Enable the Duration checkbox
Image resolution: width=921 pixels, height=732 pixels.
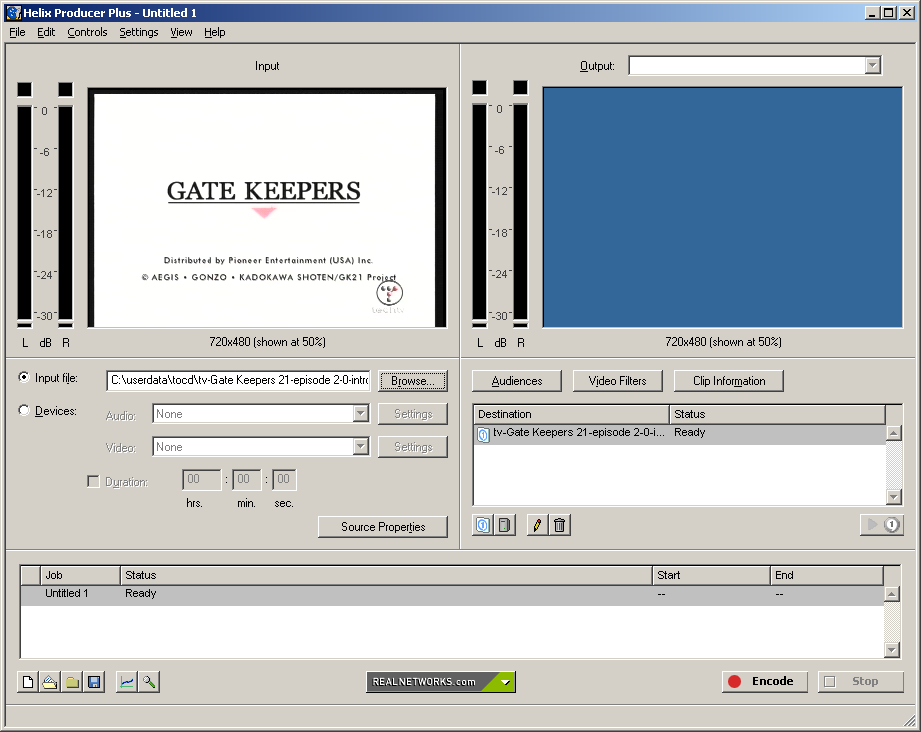pyautogui.click(x=93, y=482)
